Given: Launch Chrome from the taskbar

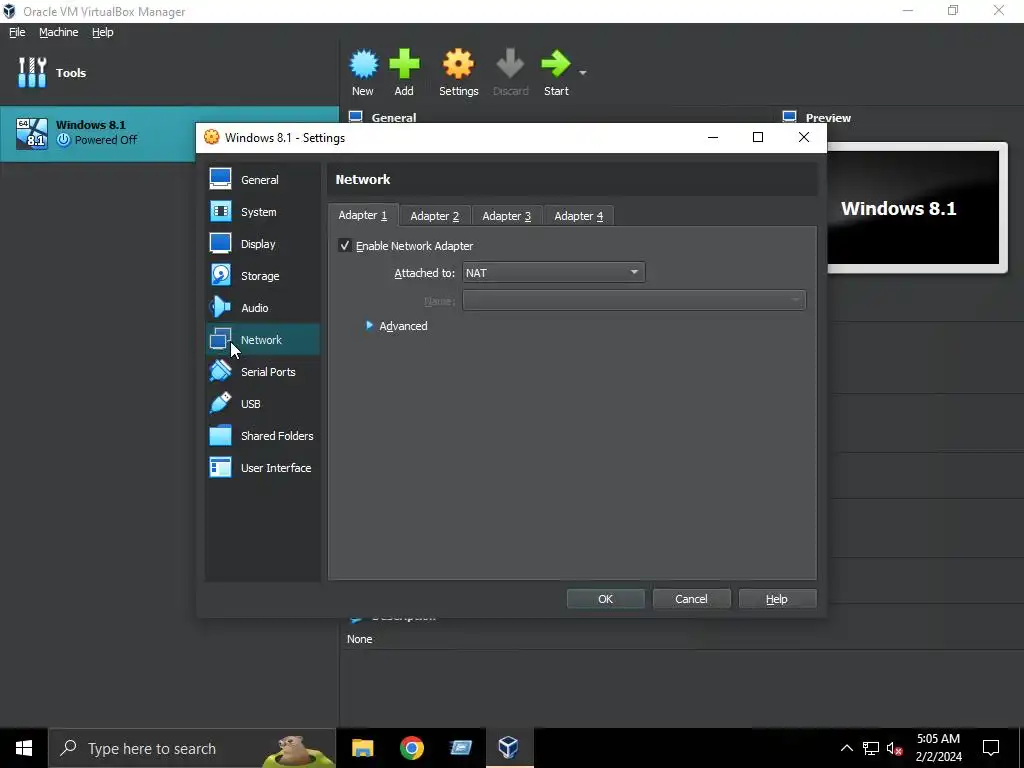Looking at the screenshot, I should pos(411,748).
